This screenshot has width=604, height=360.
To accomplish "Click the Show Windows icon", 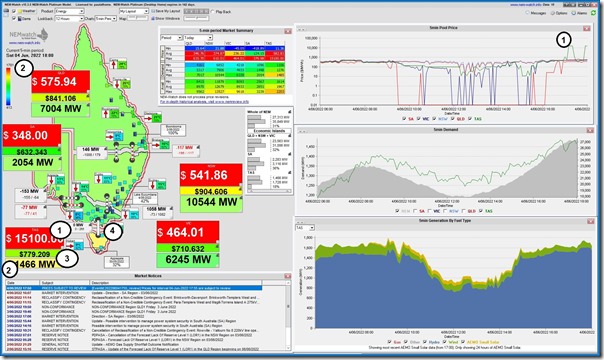I will (153, 18).
